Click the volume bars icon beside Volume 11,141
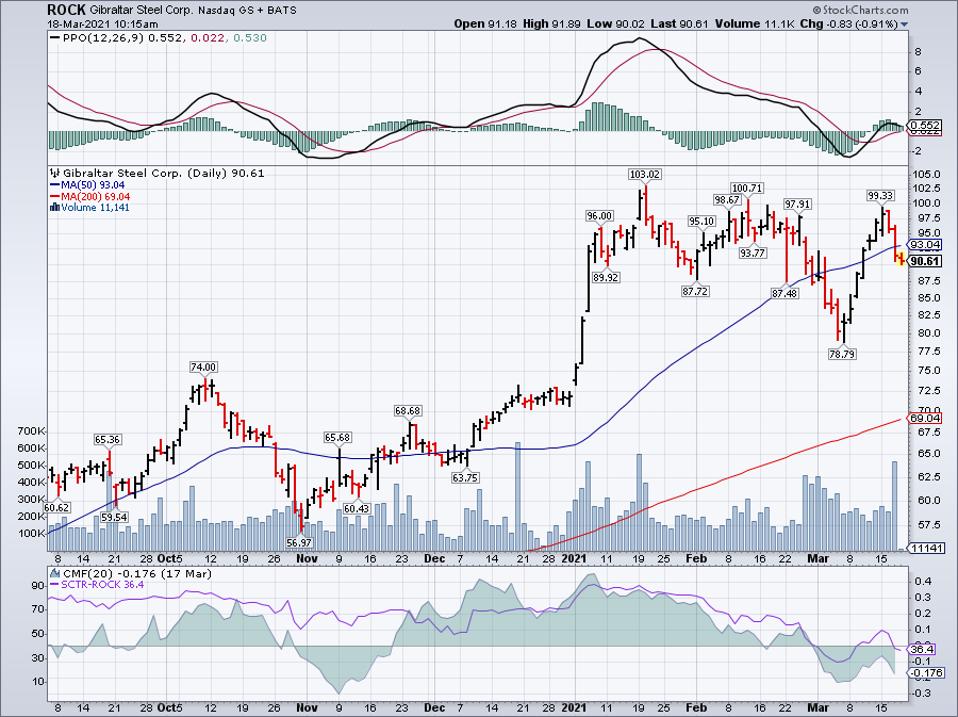The height and width of the screenshot is (717, 958). (x=55, y=208)
